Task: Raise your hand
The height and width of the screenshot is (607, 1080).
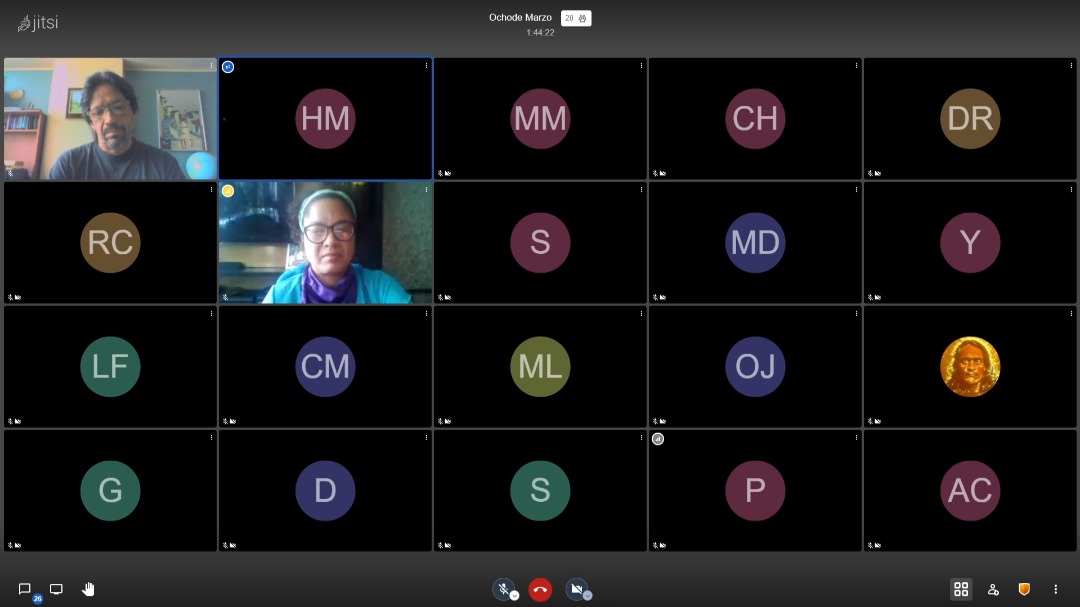Action: point(88,589)
